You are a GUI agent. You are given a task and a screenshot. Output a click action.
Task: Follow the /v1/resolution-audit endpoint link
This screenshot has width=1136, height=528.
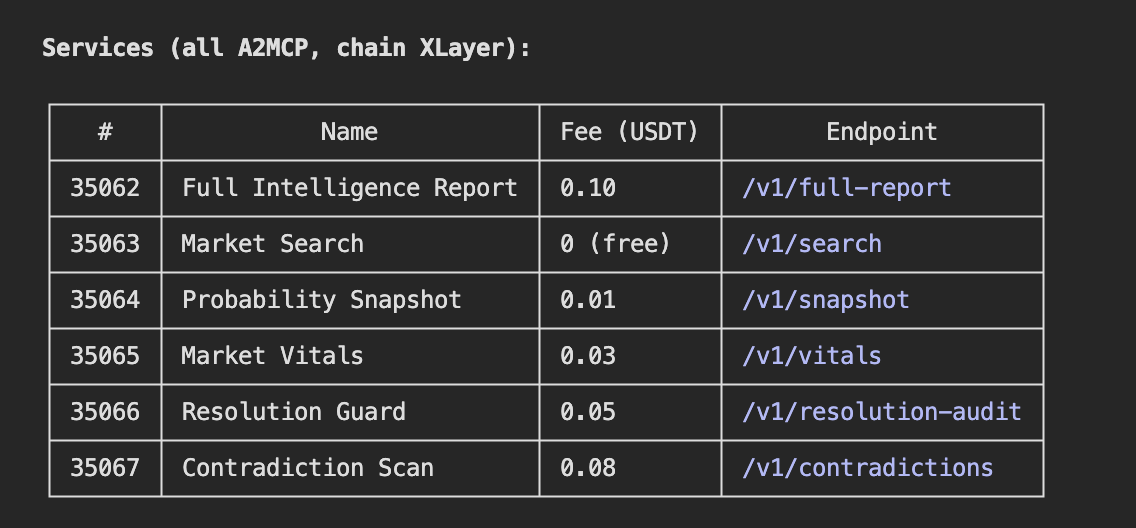[881, 411]
